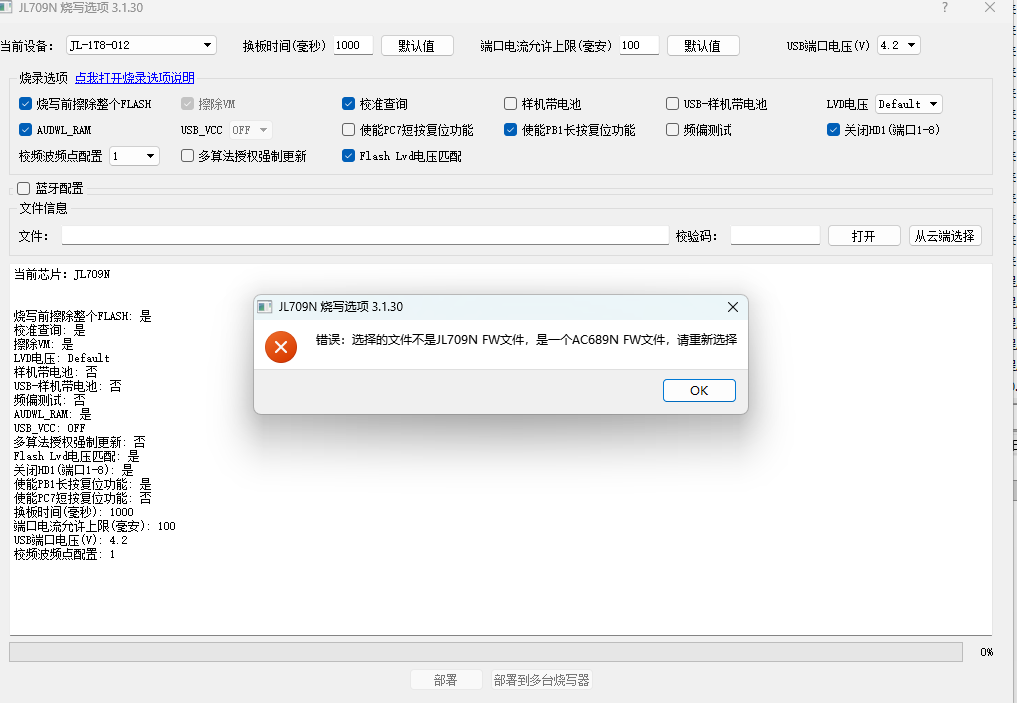Viewport: 1017px width, 703px height.
Task: Uncheck the 校准查询 checkbox
Action: point(348,104)
